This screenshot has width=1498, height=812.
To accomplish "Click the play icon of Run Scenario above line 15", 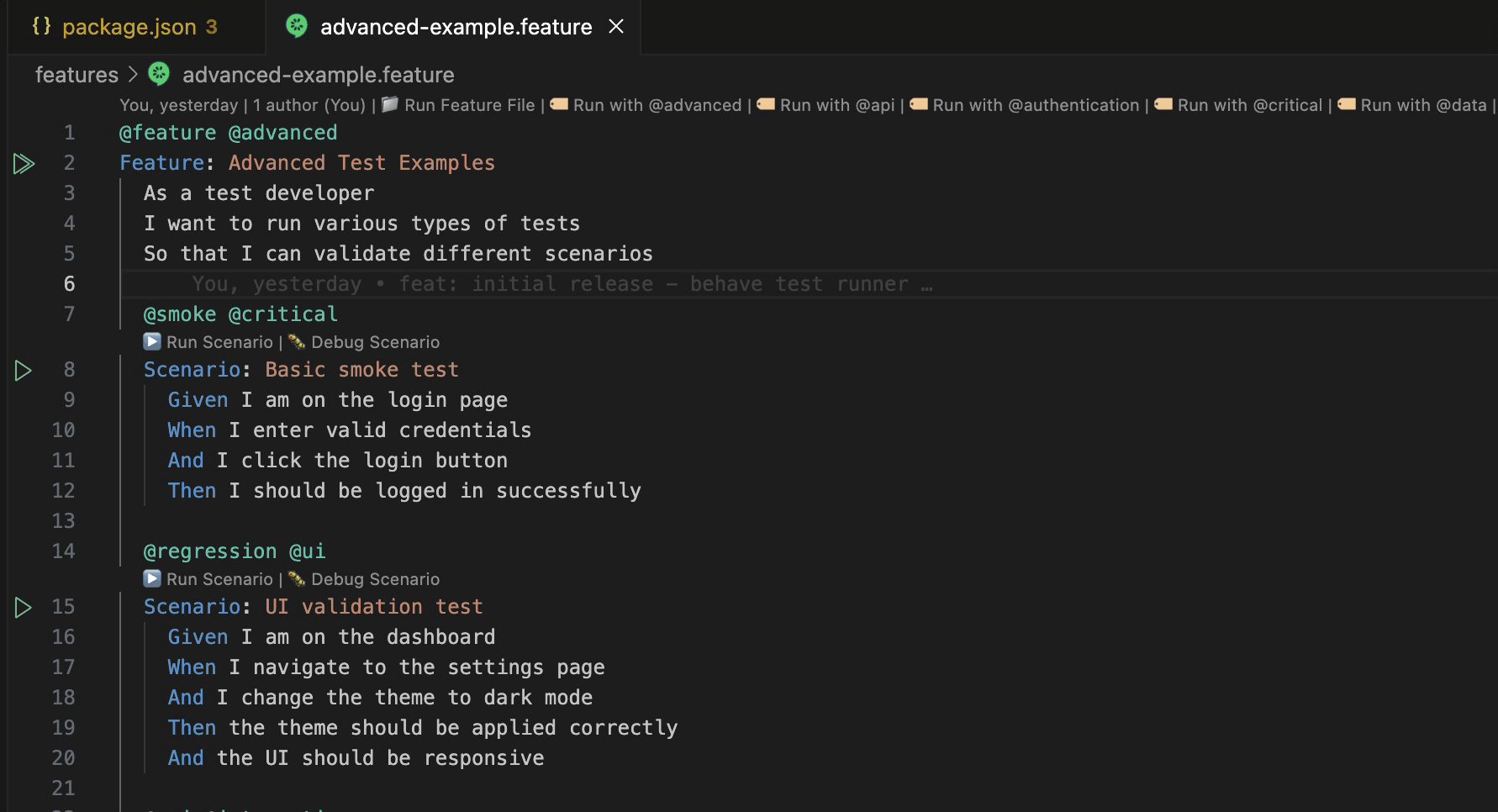I will pos(152,578).
